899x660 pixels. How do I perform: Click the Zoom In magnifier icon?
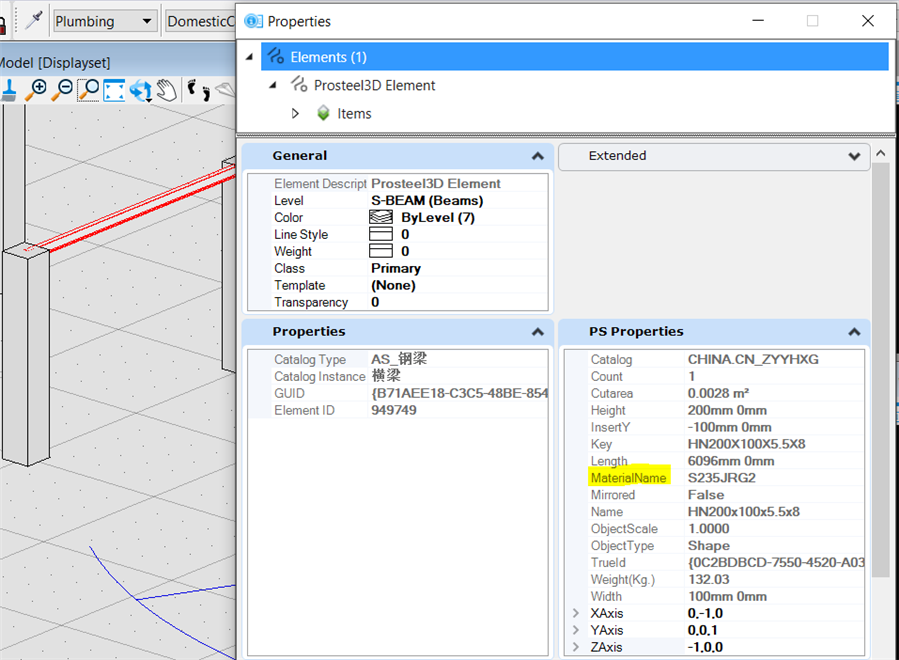36,90
